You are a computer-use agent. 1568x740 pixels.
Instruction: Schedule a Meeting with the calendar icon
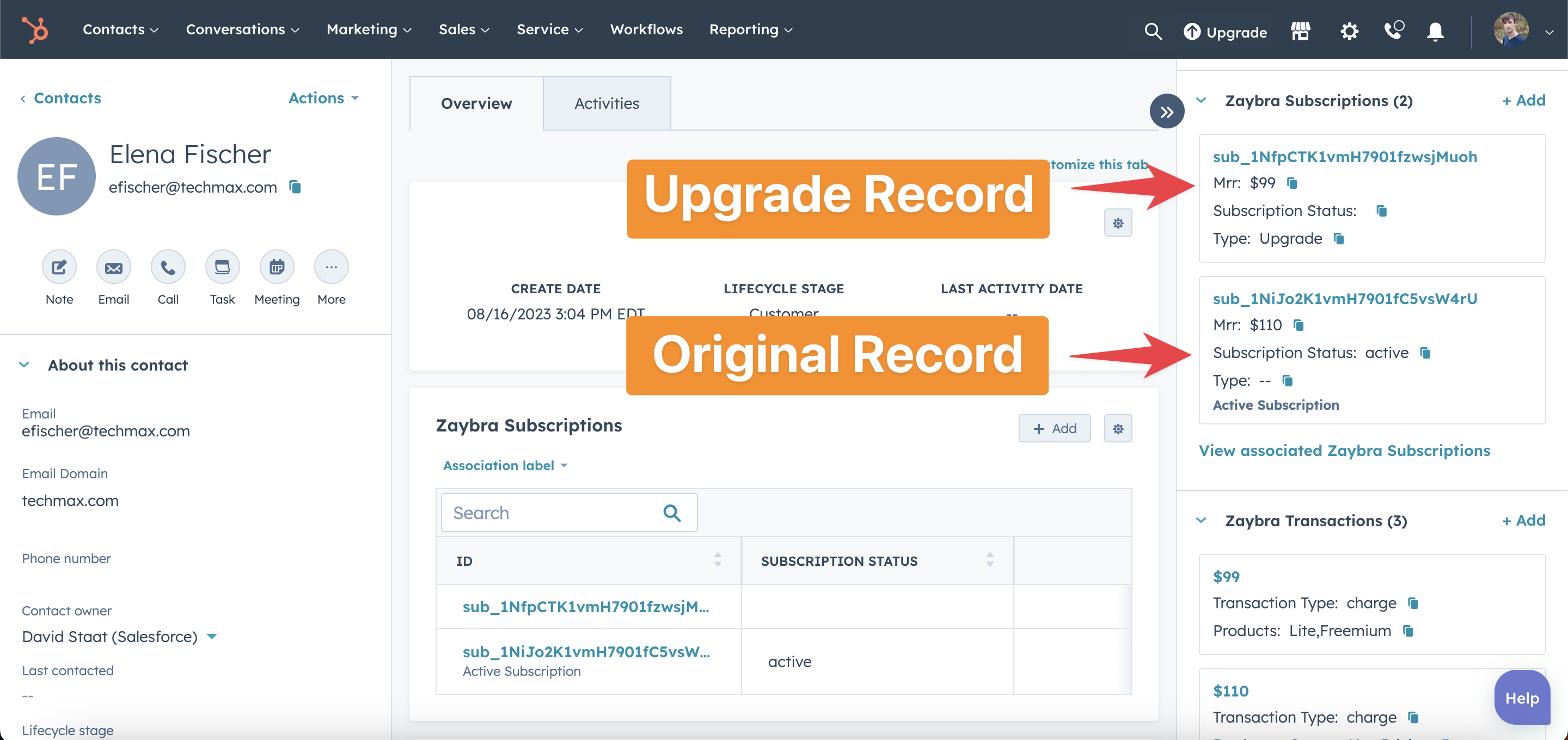277,267
